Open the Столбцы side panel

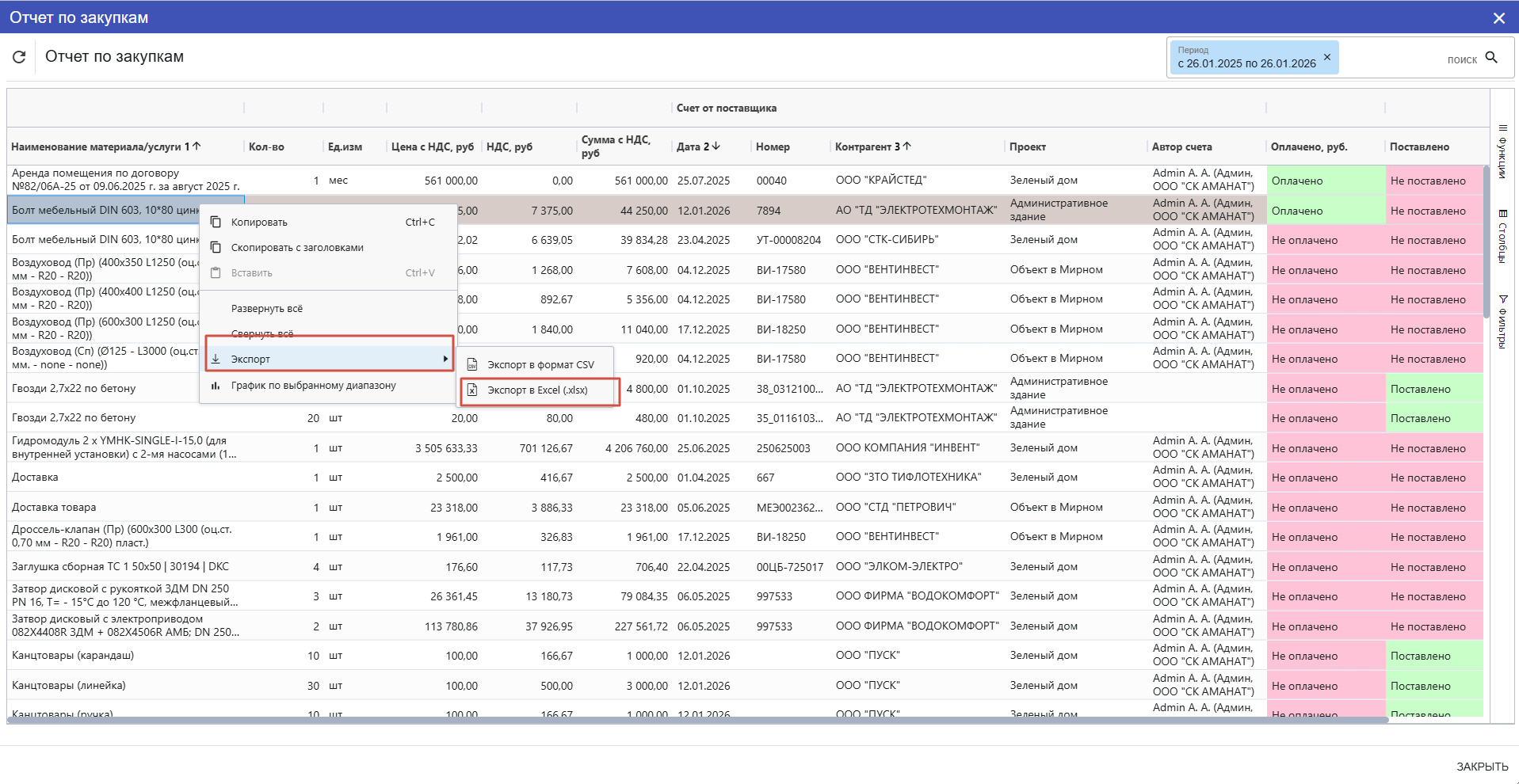click(x=1502, y=236)
